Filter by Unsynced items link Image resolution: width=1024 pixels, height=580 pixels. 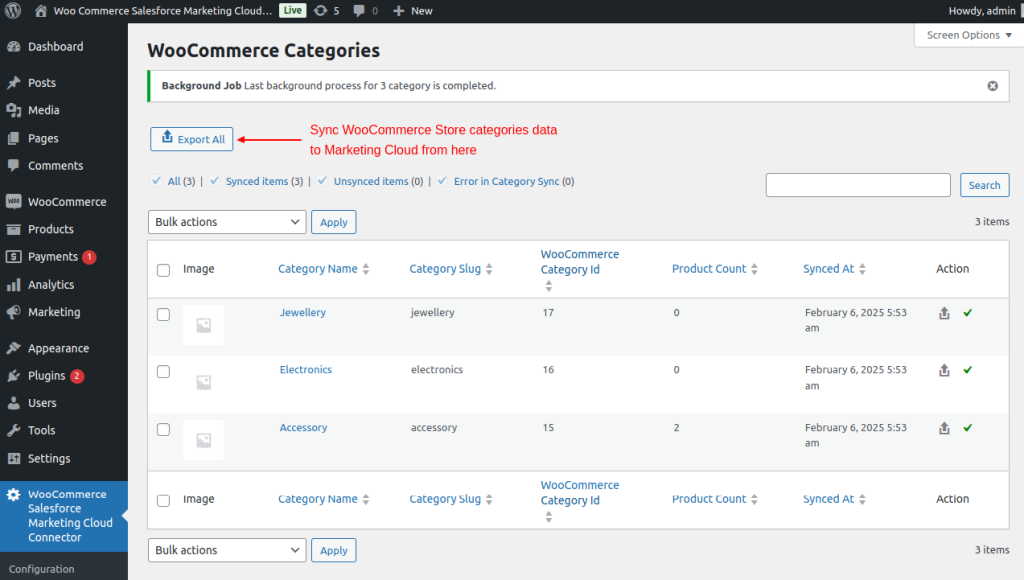pyautogui.click(x=370, y=182)
